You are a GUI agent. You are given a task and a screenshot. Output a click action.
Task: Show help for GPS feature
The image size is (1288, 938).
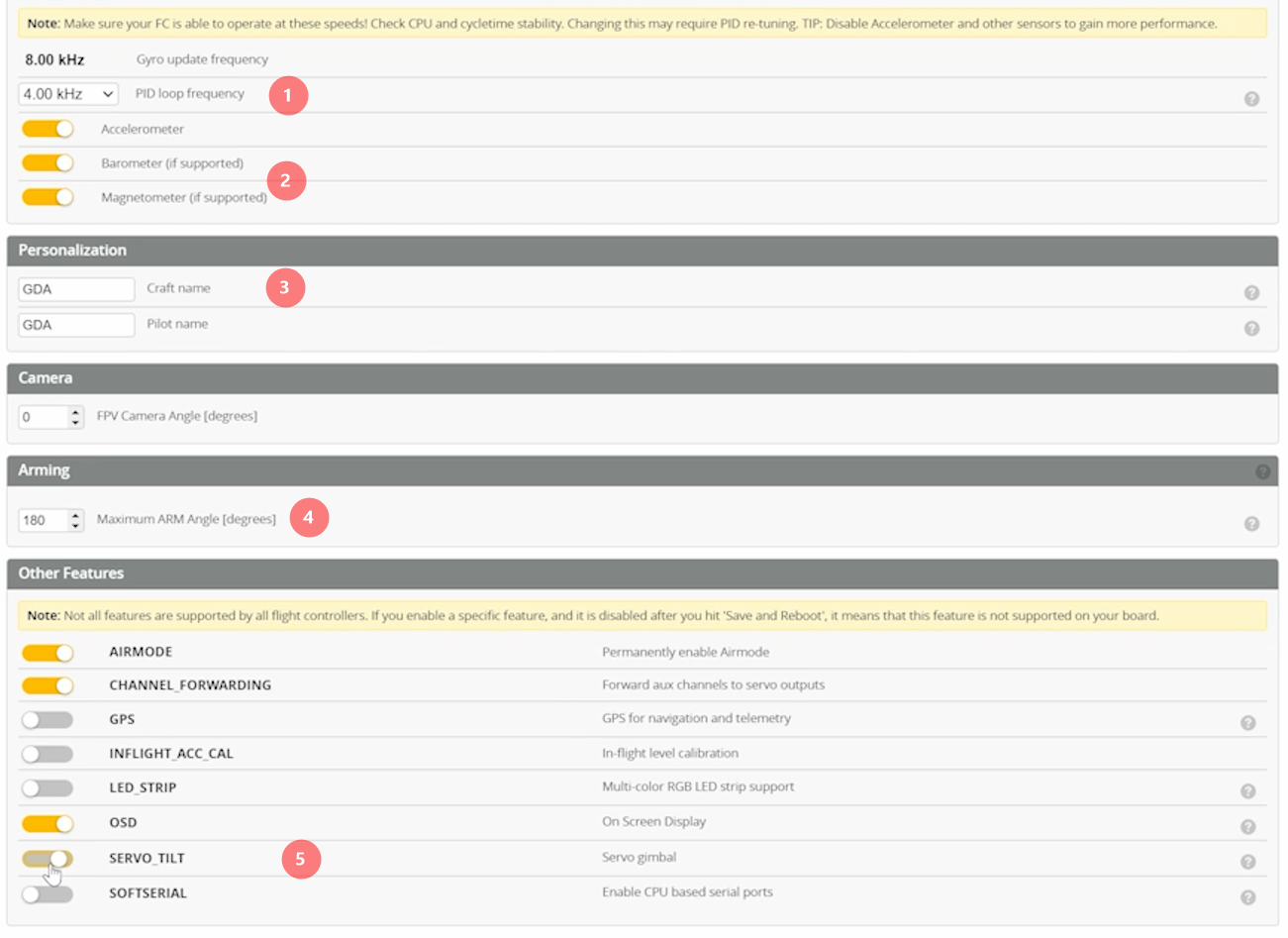click(x=1247, y=723)
